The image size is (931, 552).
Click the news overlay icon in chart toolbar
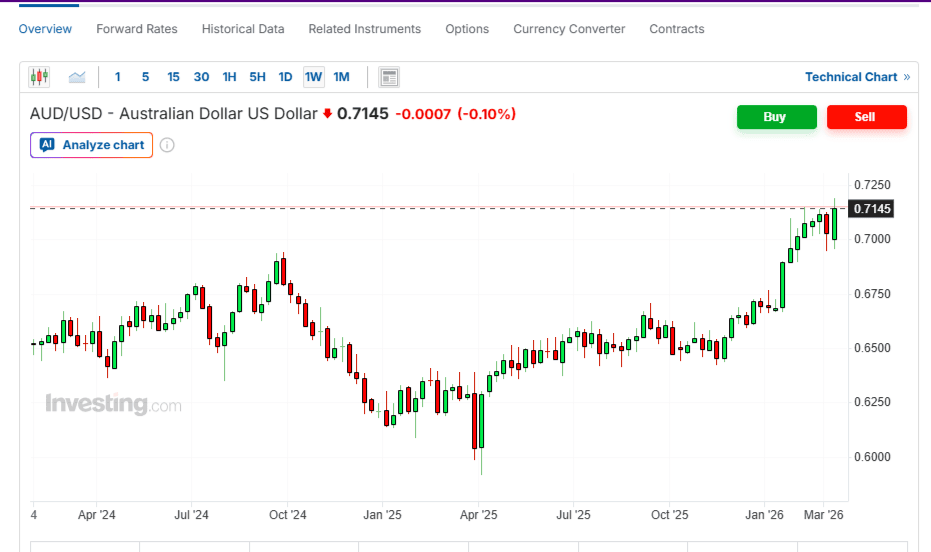[389, 77]
